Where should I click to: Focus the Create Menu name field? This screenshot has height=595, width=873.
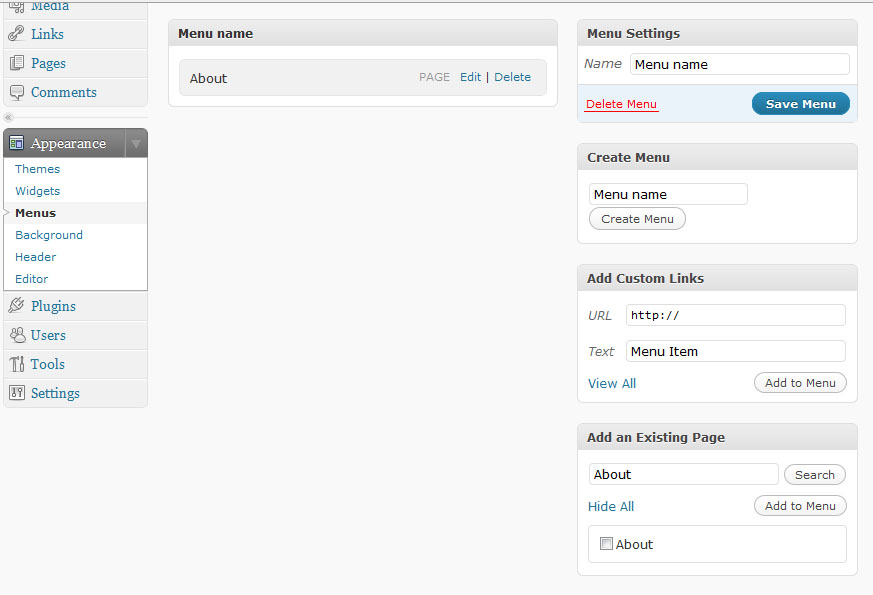668,194
